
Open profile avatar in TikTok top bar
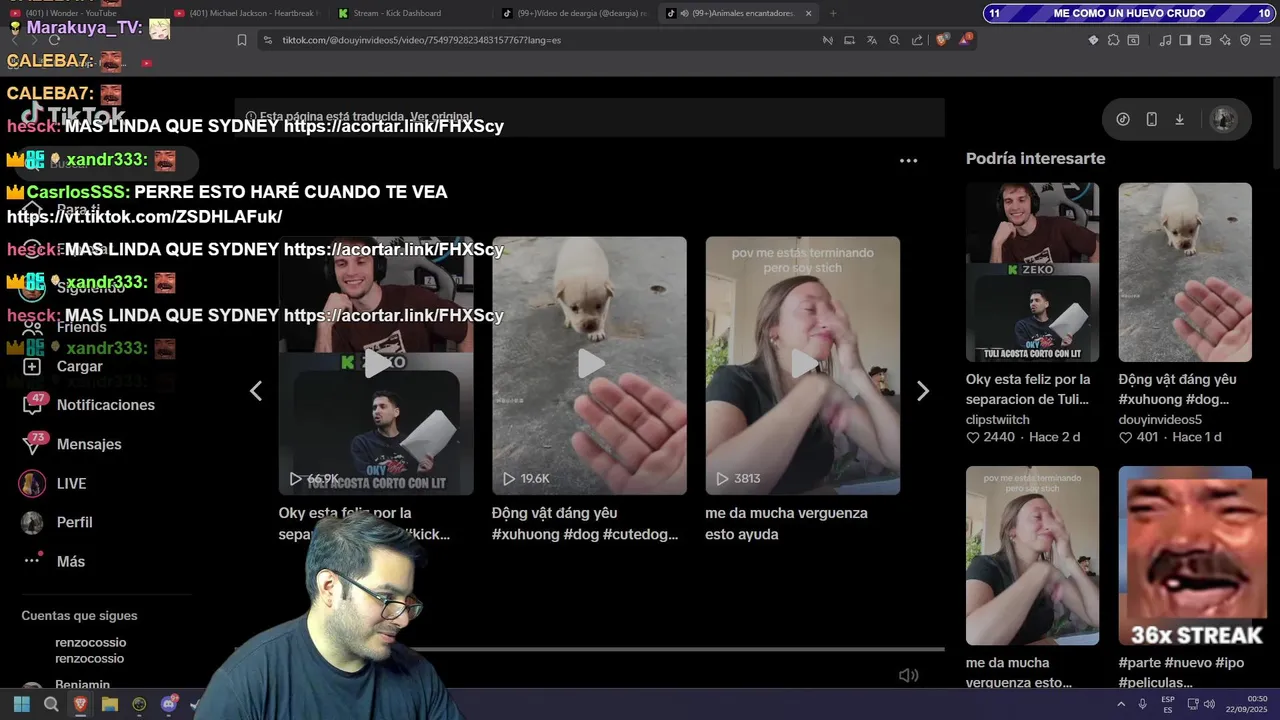[1223, 119]
